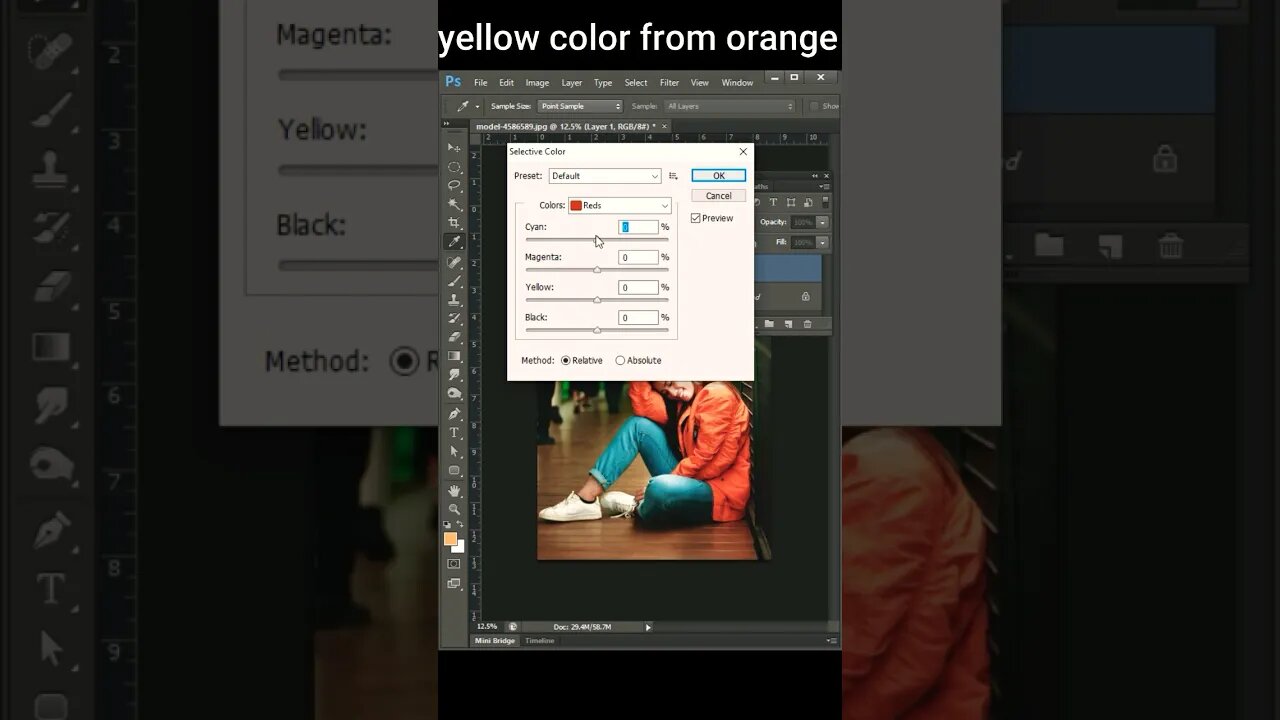Click the create new layer icon
Screen dimensions: 1280x720
click(789, 324)
